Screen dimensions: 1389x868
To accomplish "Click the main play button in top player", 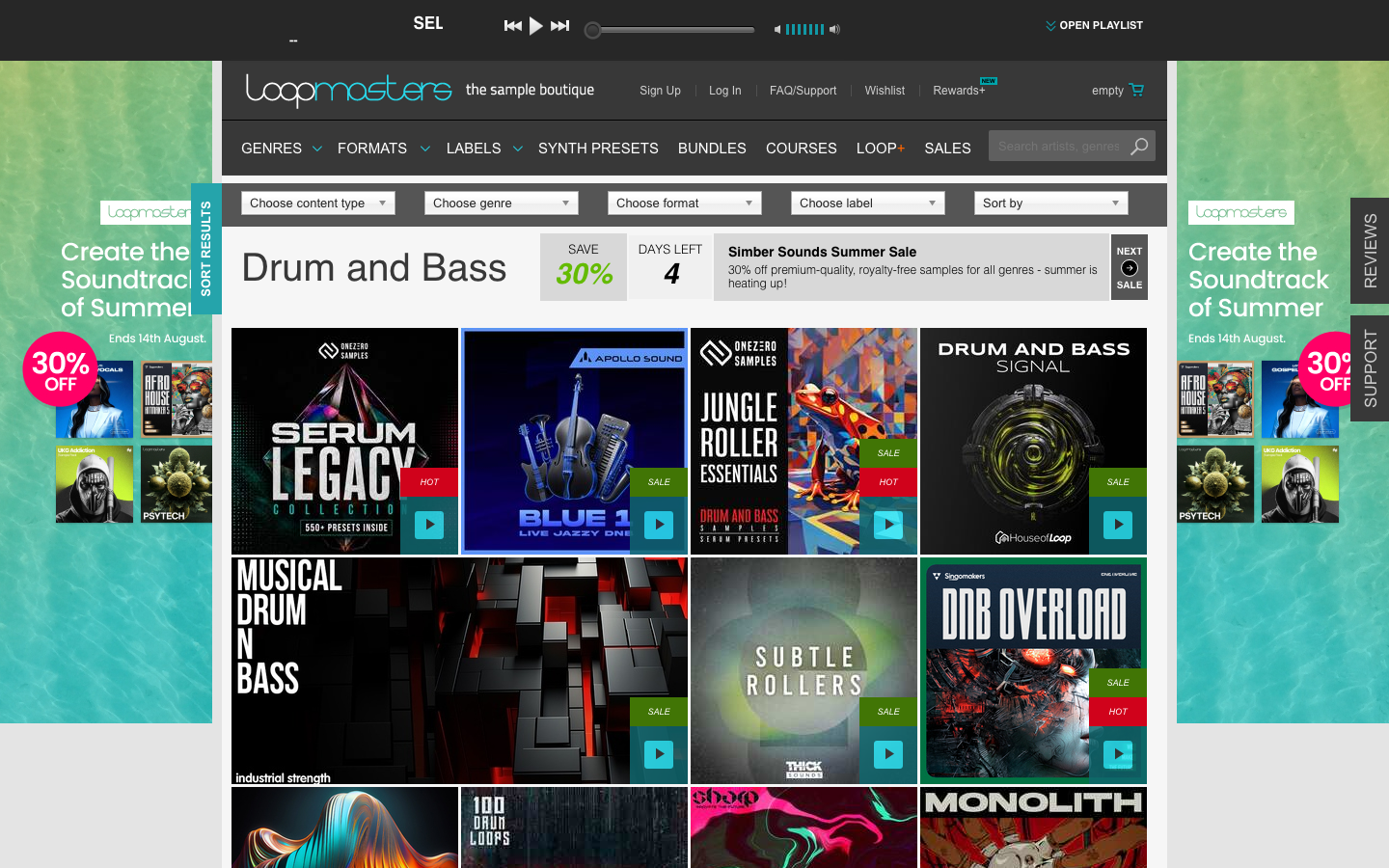I will [x=536, y=26].
